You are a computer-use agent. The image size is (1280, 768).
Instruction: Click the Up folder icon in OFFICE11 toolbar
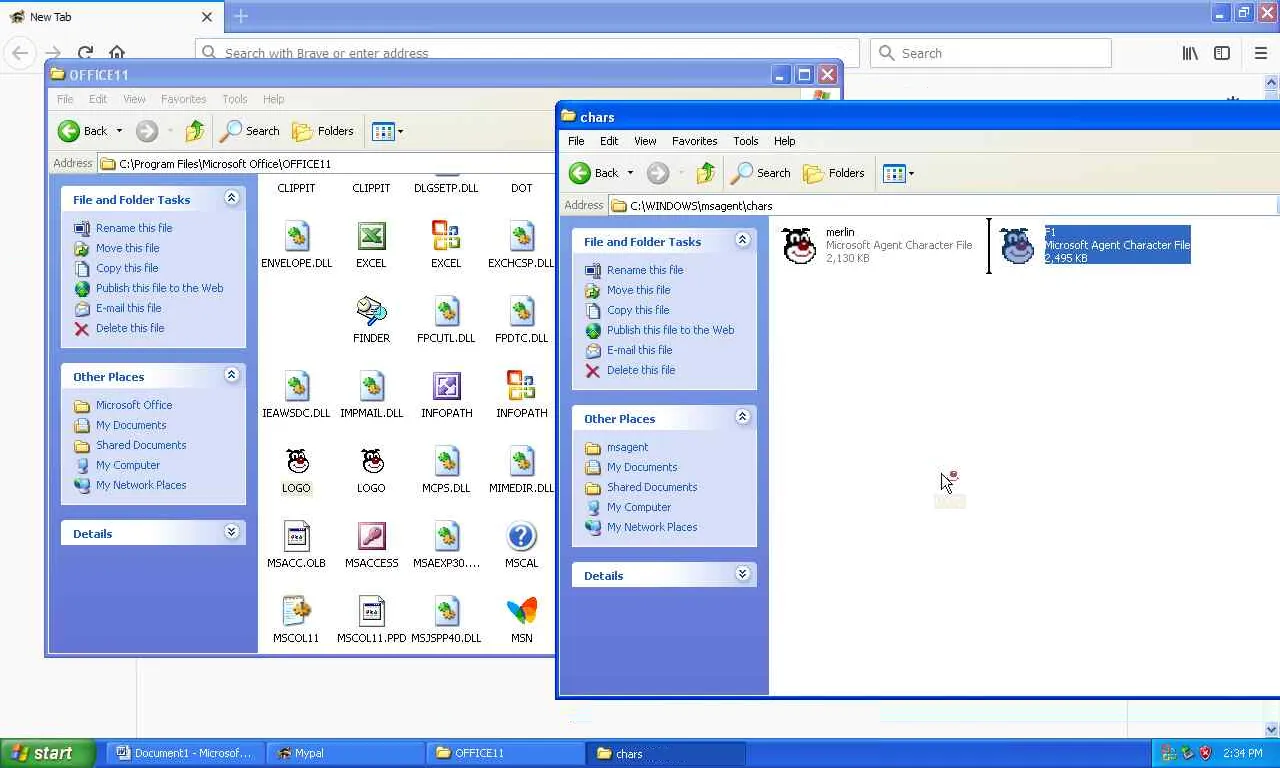pos(195,131)
